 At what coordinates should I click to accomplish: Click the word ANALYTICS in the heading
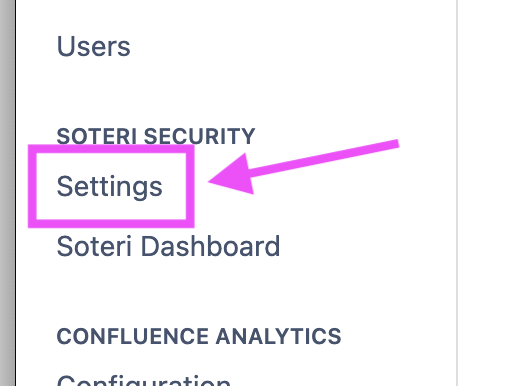[278, 336]
